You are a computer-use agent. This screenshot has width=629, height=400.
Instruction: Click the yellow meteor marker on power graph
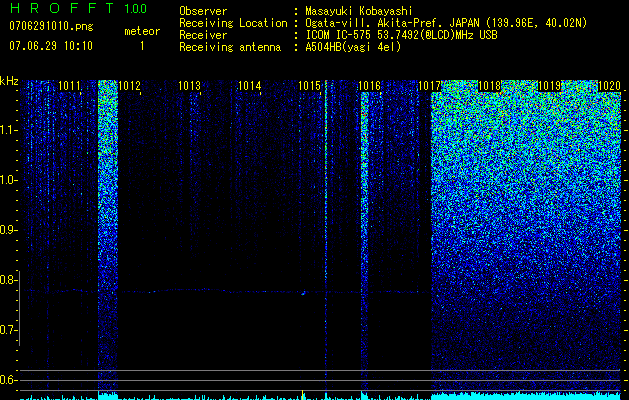click(x=302, y=394)
